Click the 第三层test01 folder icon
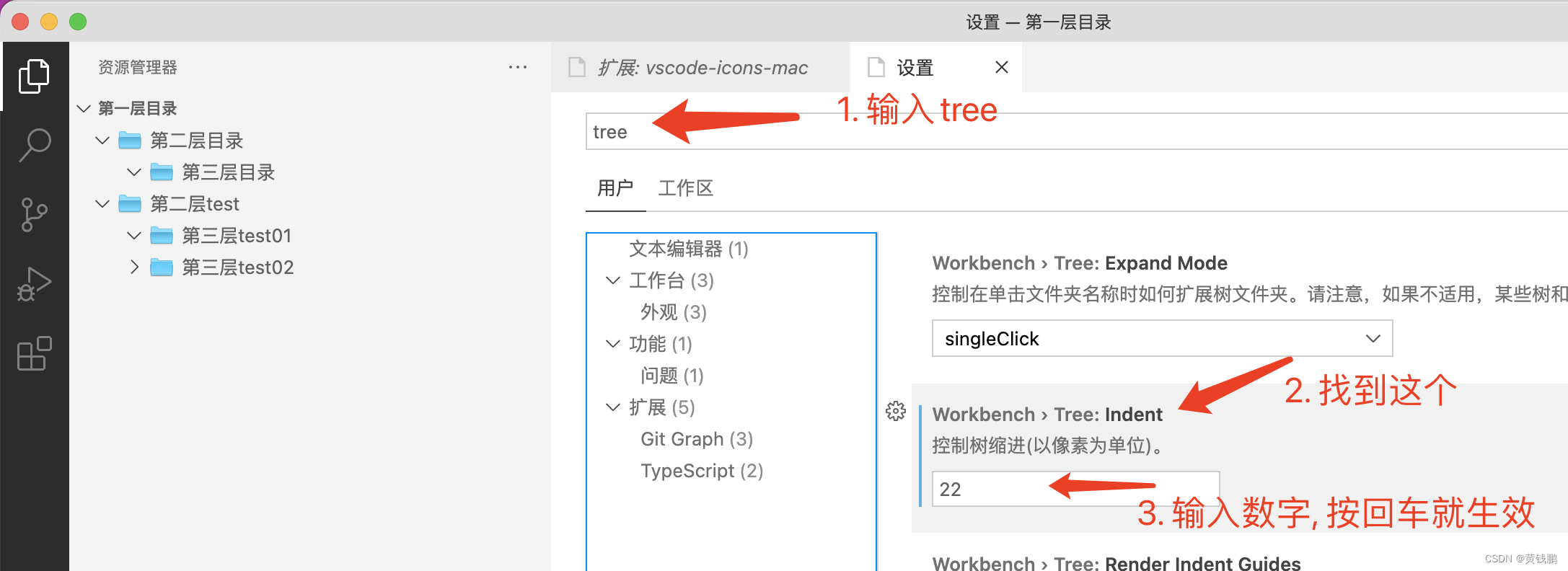 pos(162,236)
